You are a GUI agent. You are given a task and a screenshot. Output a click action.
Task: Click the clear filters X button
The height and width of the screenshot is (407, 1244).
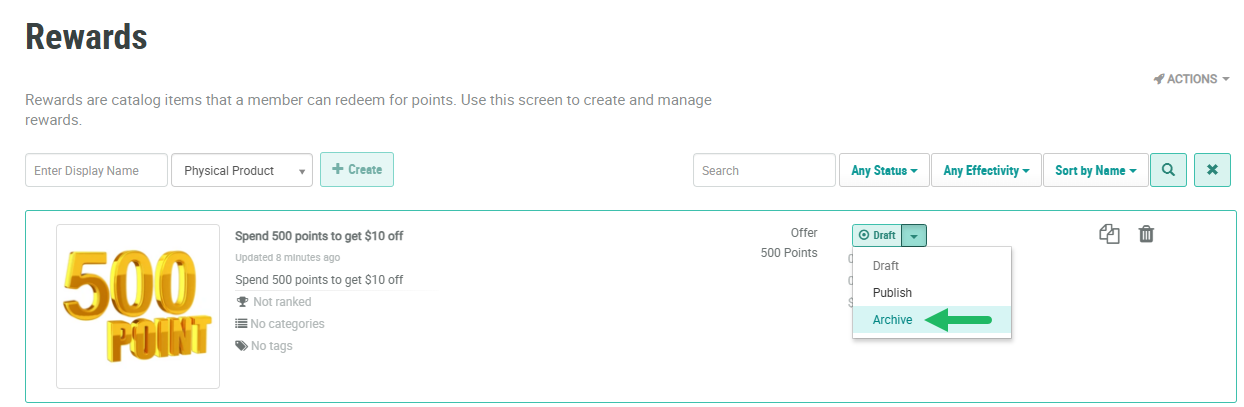click(1212, 170)
